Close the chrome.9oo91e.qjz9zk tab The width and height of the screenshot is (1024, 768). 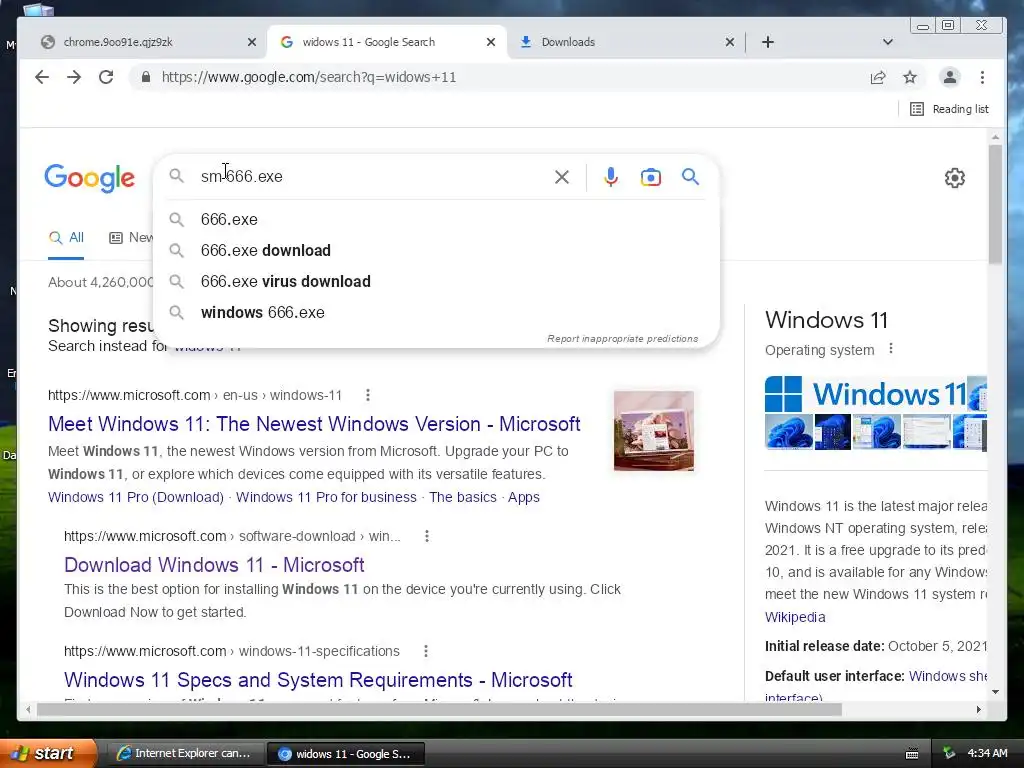click(x=252, y=42)
